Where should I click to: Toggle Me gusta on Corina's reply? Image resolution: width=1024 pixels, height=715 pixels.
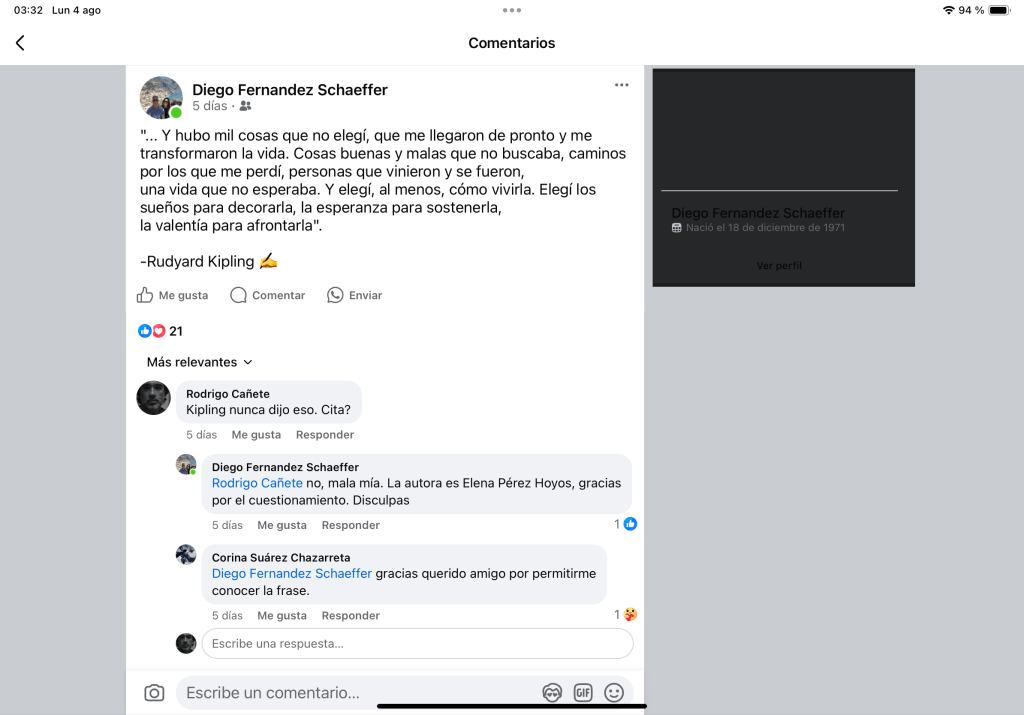[282, 616]
